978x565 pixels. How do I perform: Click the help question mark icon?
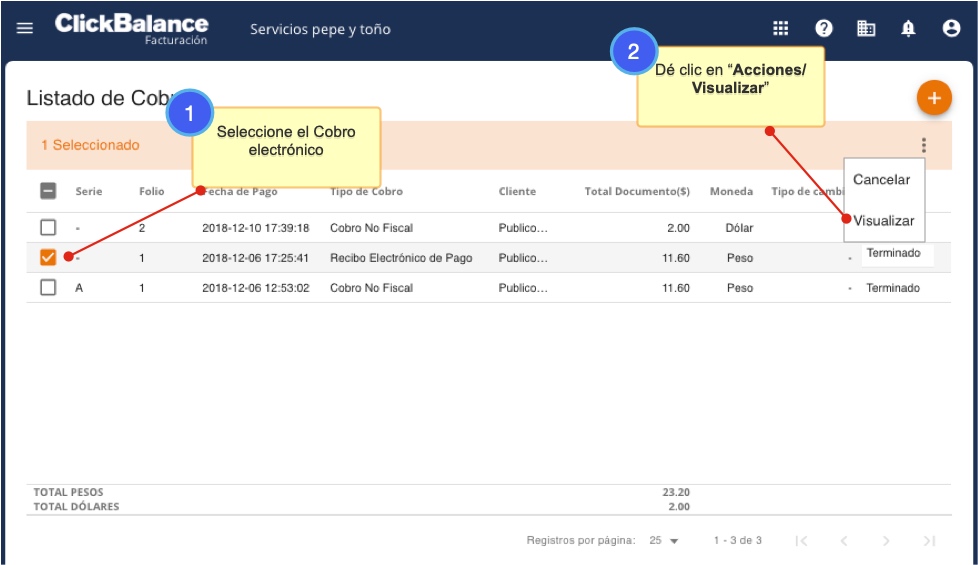coord(824,28)
